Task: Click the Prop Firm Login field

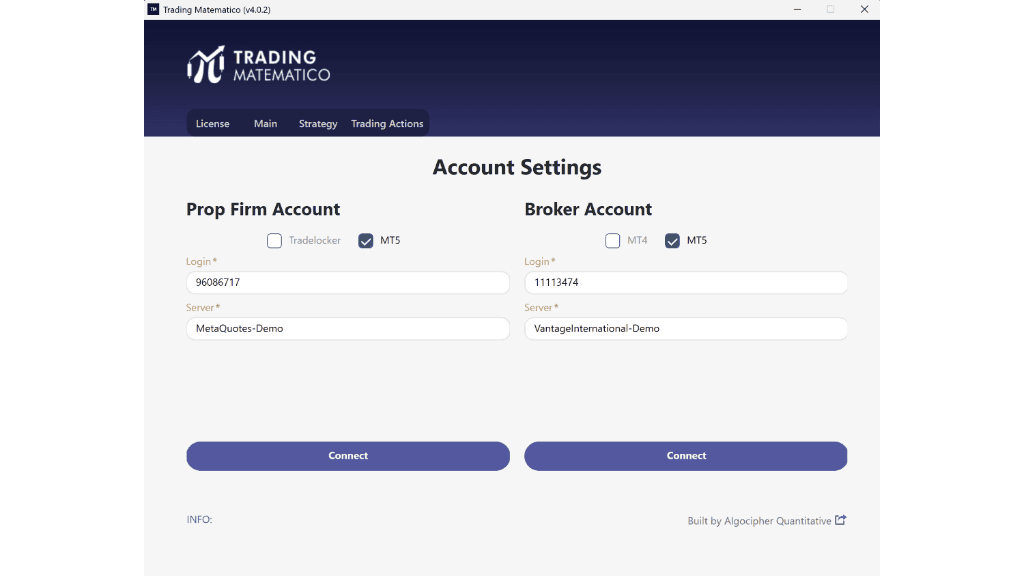Action: [347, 282]
